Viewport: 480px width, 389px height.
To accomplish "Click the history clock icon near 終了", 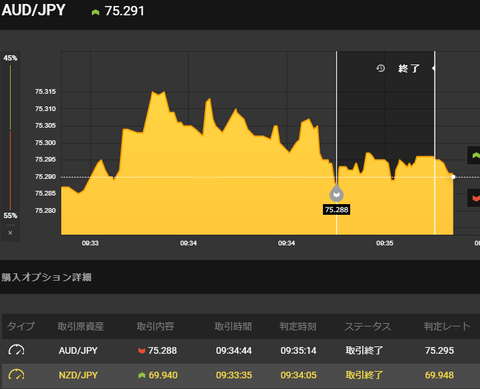I will tap(380, 68).
